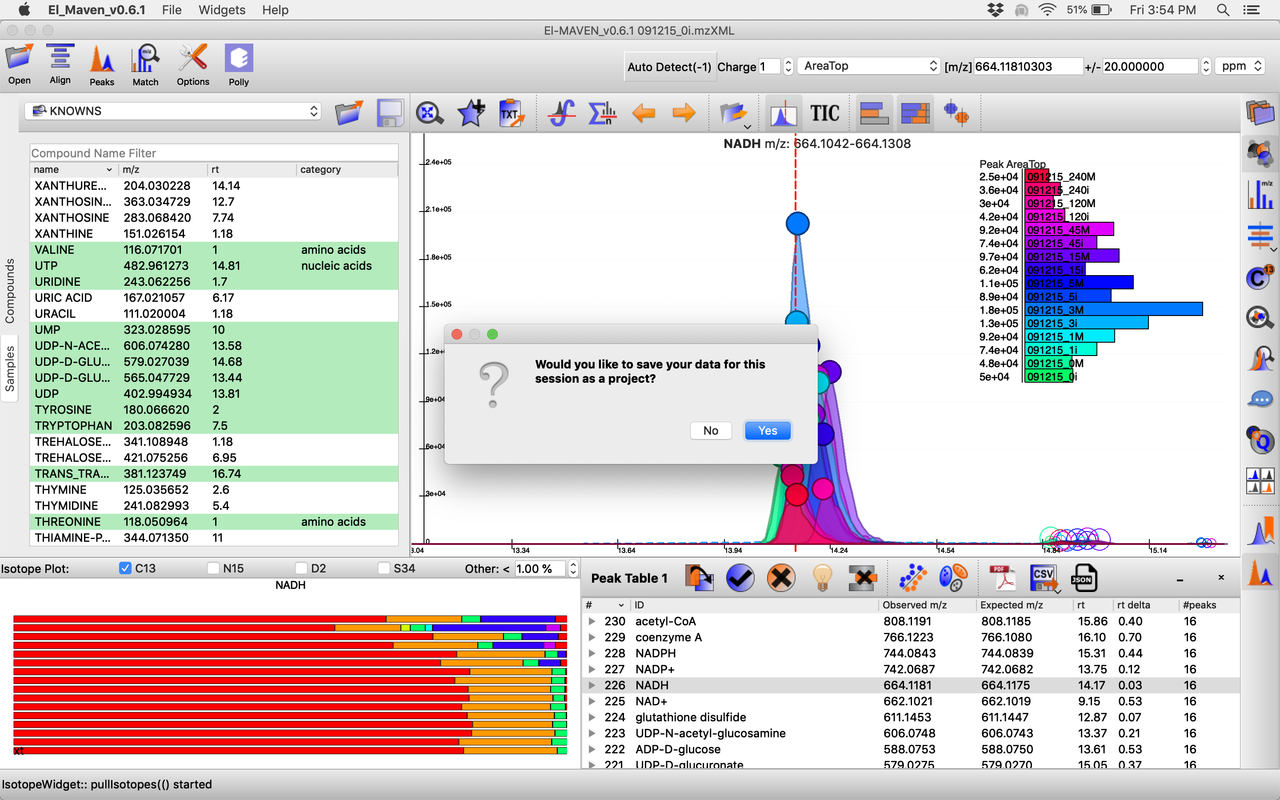Click the TIC toggle icon

(x=825, y=113)
